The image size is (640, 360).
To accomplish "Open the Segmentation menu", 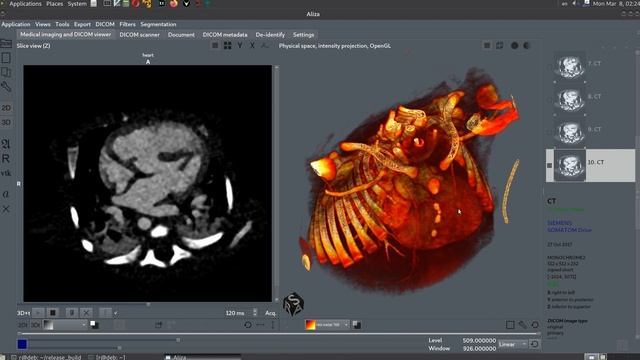I will click(x=158, y=24).
